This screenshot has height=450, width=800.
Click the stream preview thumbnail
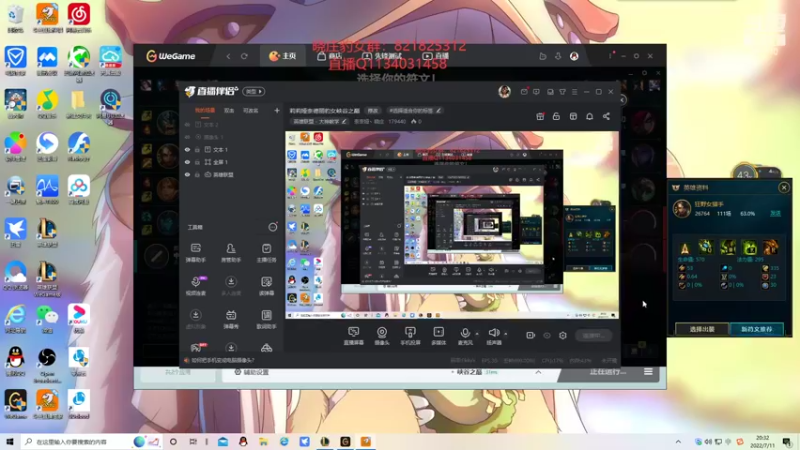point(452,226)
